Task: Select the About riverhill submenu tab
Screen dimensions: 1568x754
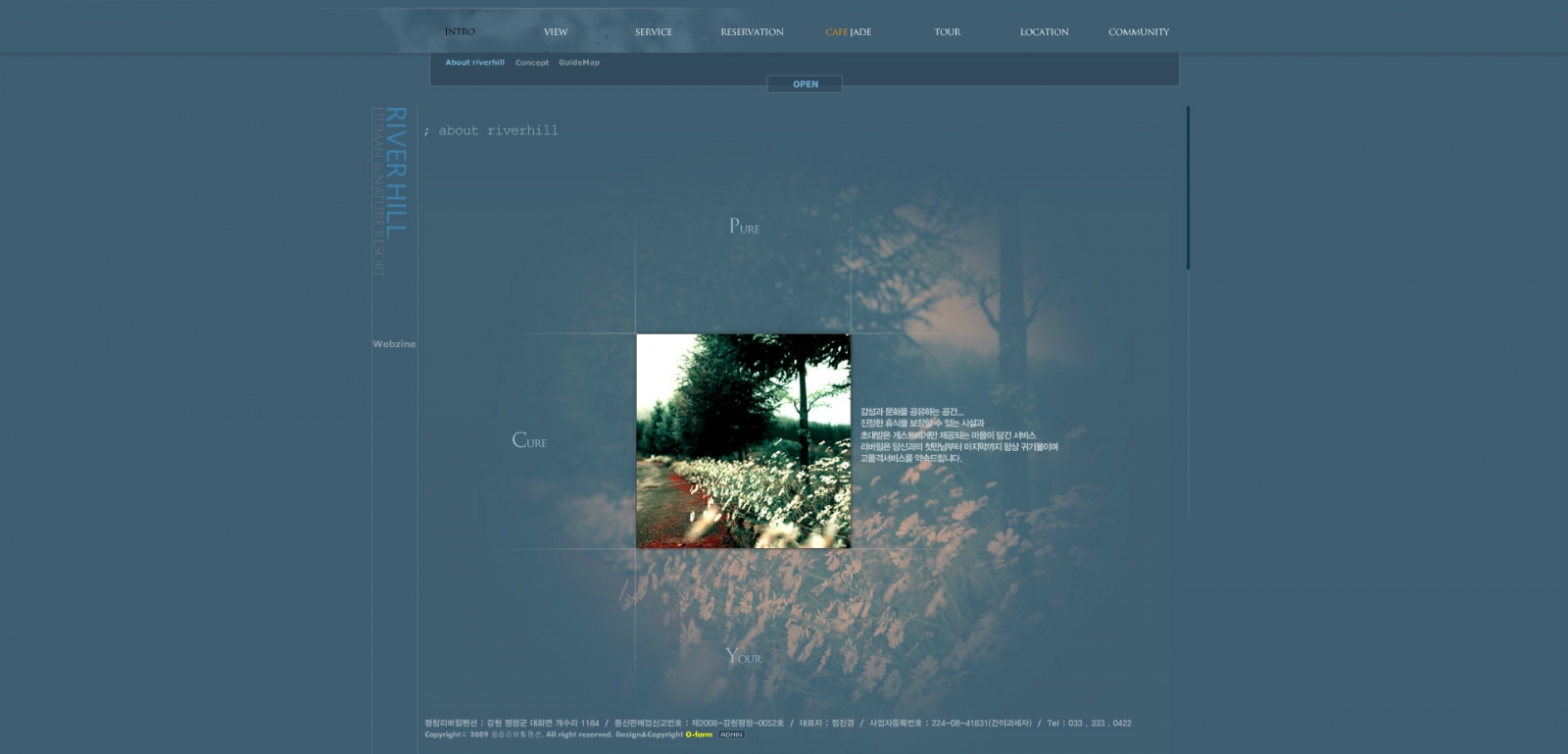Action: pyautogui.click(x=474, y=63)
